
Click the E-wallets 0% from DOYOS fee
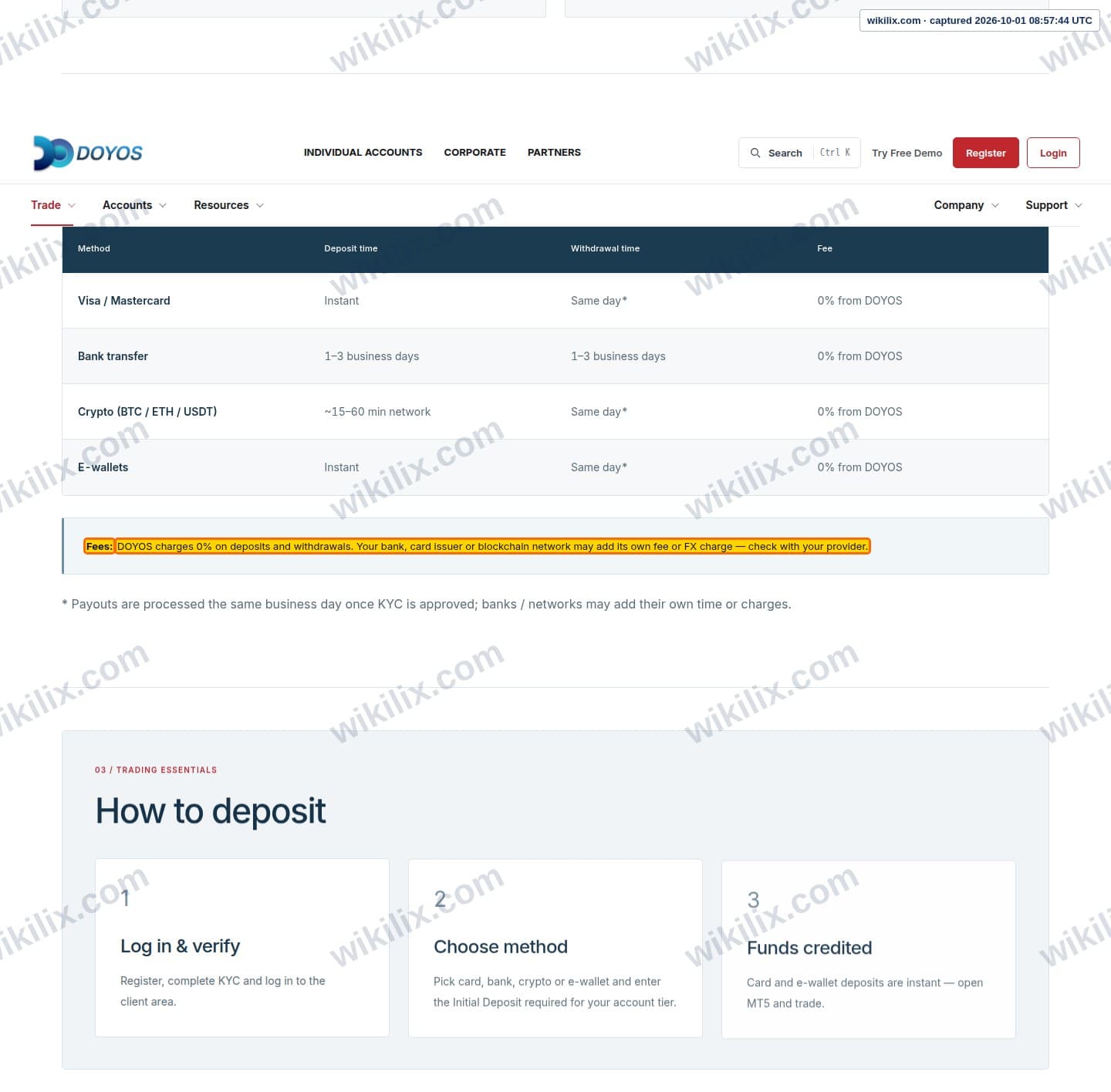(x=859, y=467)
